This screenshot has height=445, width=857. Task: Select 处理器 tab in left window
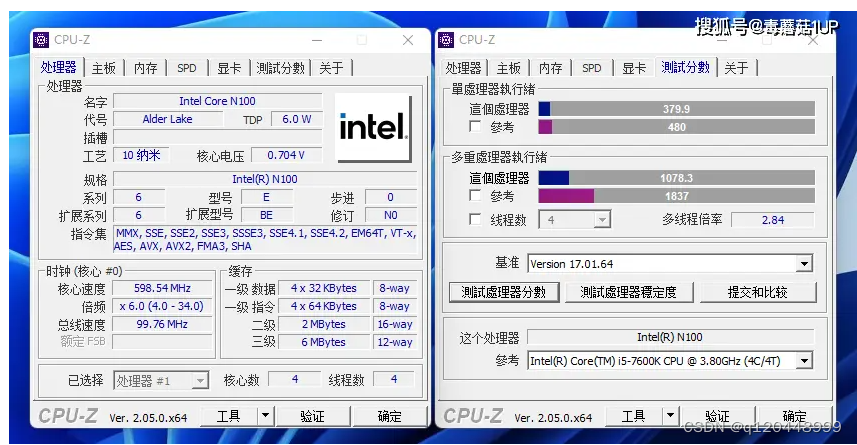(58, 67)
